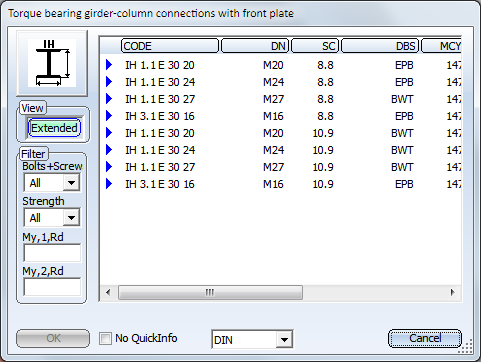Select code IH 1.1 E 30 27 with strength 10.9

click(x=160, y=167)
